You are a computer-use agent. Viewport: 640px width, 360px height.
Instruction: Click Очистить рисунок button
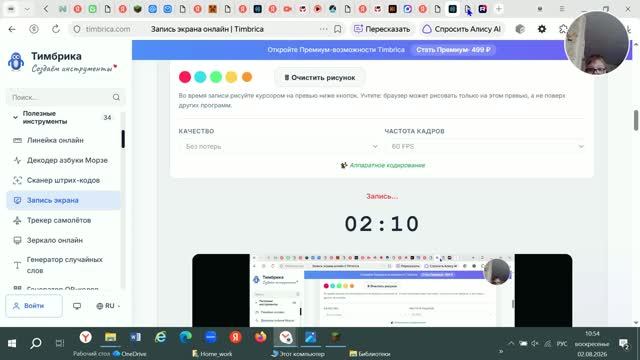(320, 78)
